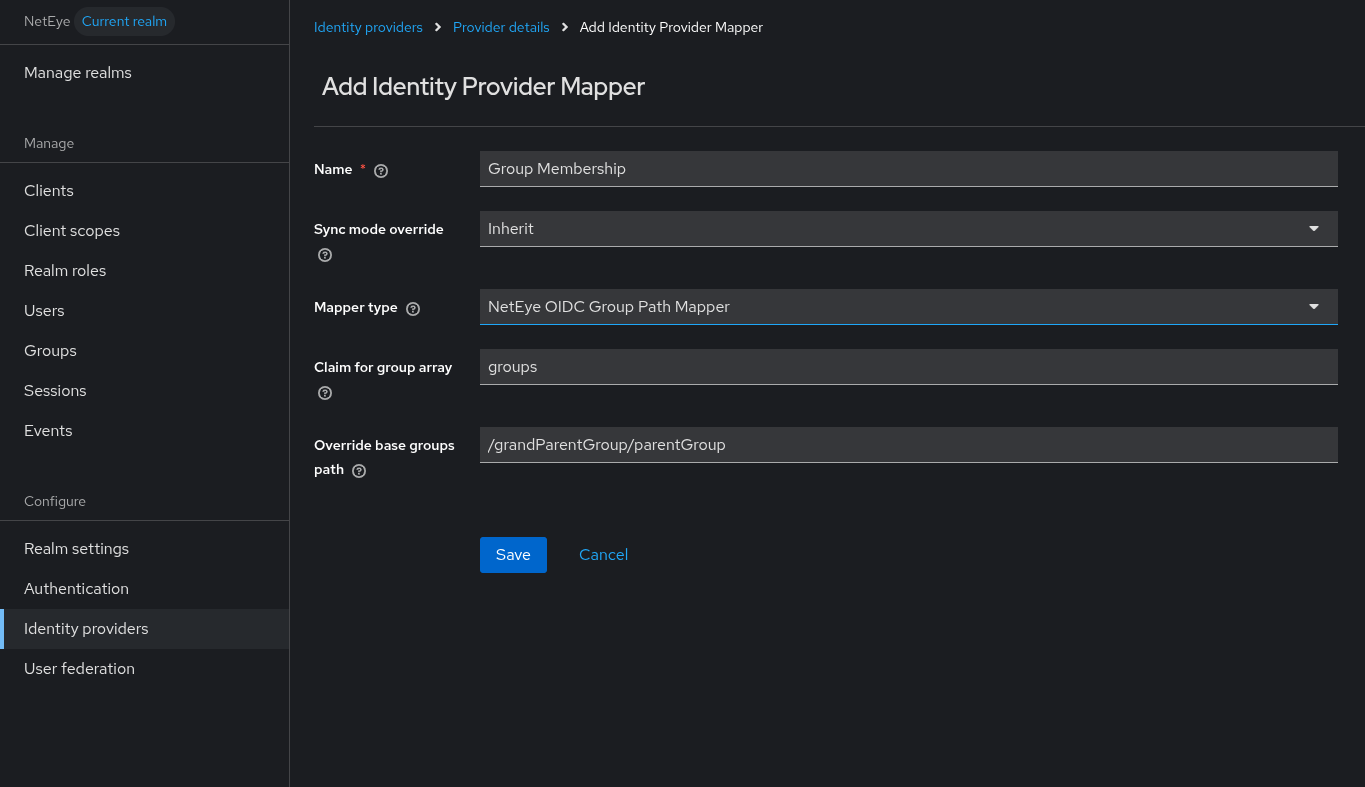Select the Authentication section
Viewport: 1365px width, 787px height.
click(76, 588)
